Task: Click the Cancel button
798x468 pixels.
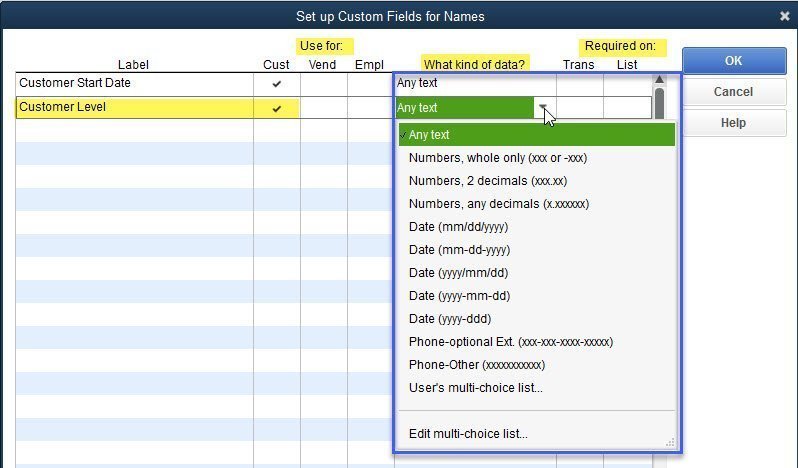Action: (x=734, y=92)
